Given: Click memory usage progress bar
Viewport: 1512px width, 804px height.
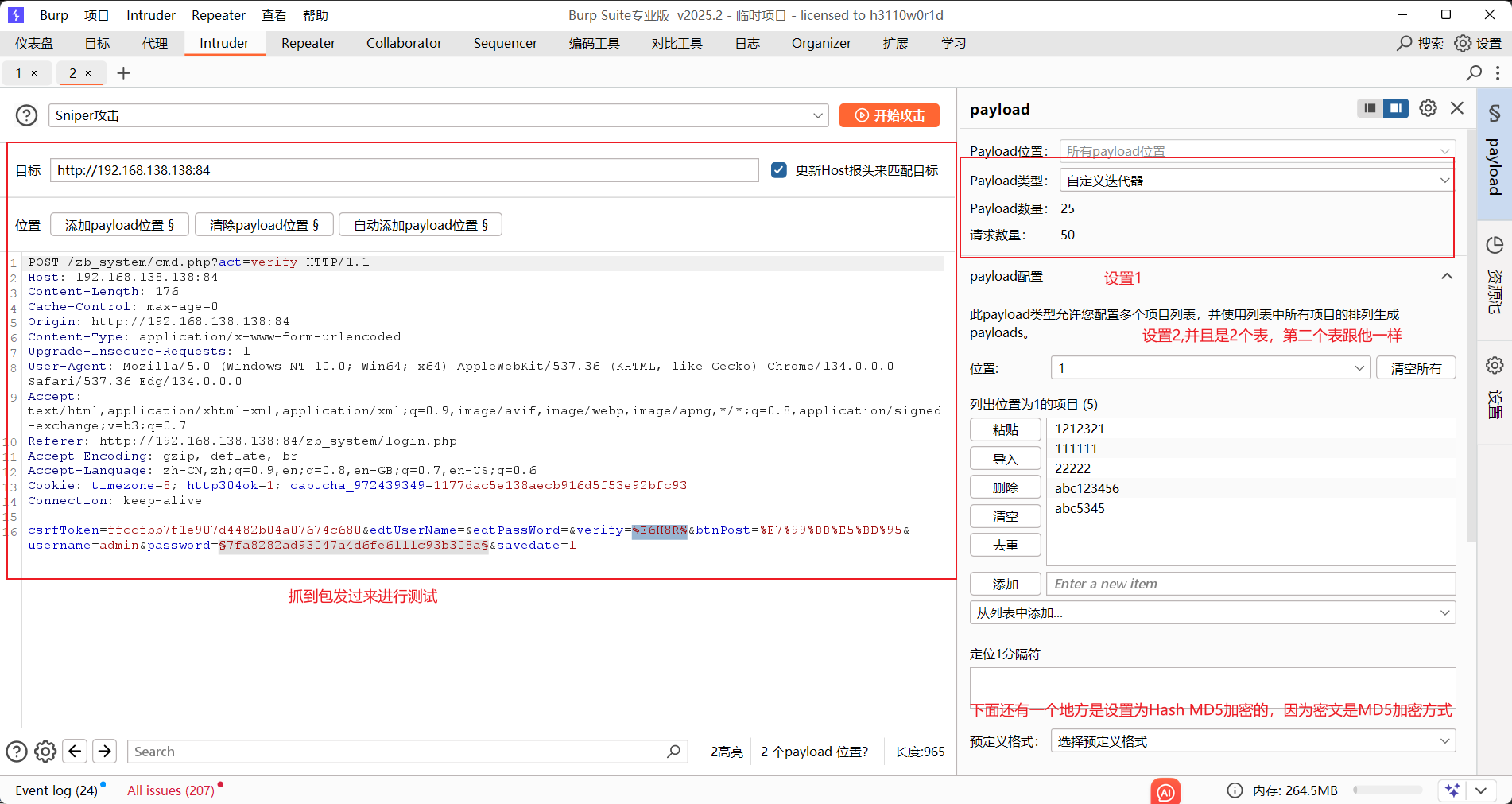Looking at the screenshot, I should [x=1388, y=790].
